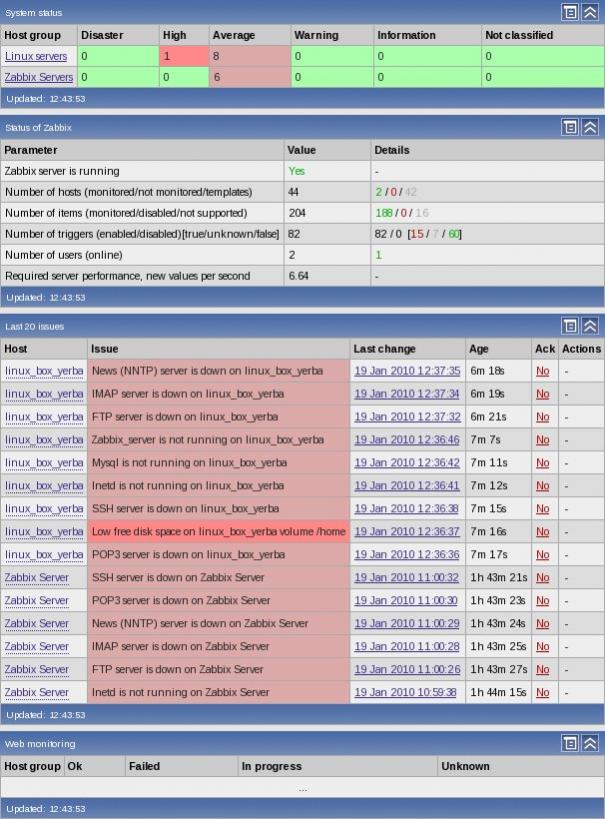Open last change 19 Jan 2010 12:37:32
Screen dimensions: 605x819
click(x=407, y=417)
